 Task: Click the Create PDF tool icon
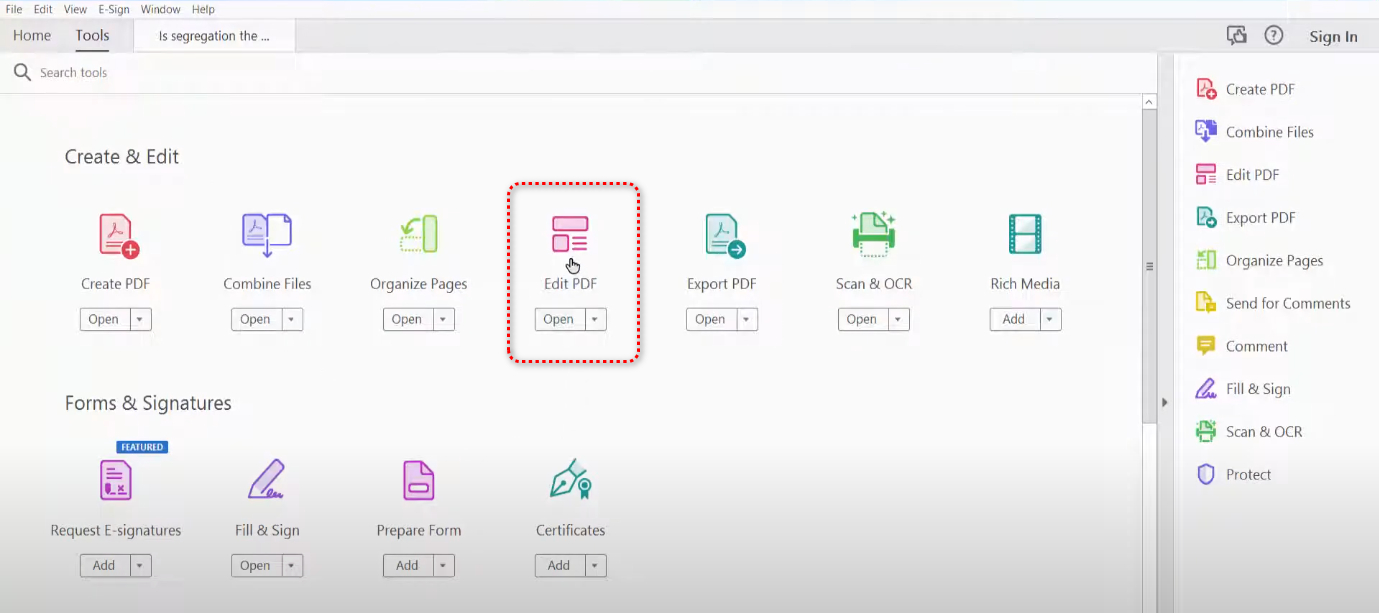pyautogui.click(x=118, y=235)
